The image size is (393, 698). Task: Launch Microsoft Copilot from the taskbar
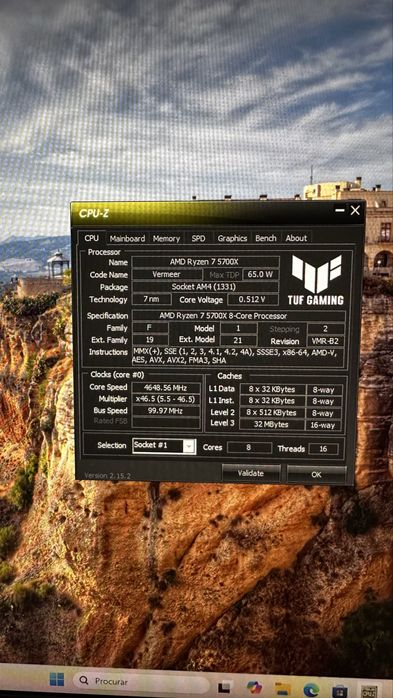coord(254,687)
